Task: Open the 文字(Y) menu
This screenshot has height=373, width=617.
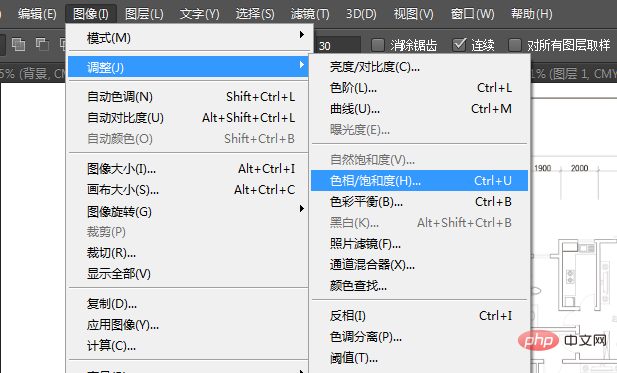Action: [200, 14]
